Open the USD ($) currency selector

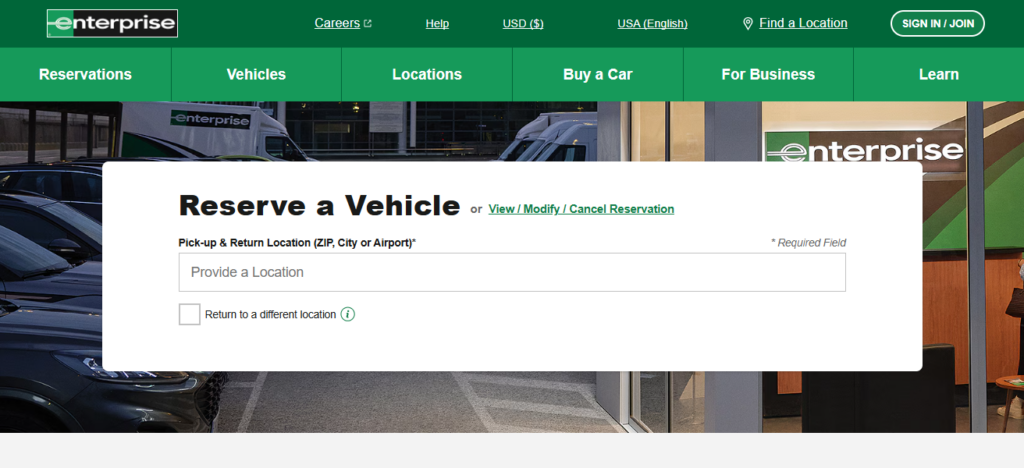point(523,23)
